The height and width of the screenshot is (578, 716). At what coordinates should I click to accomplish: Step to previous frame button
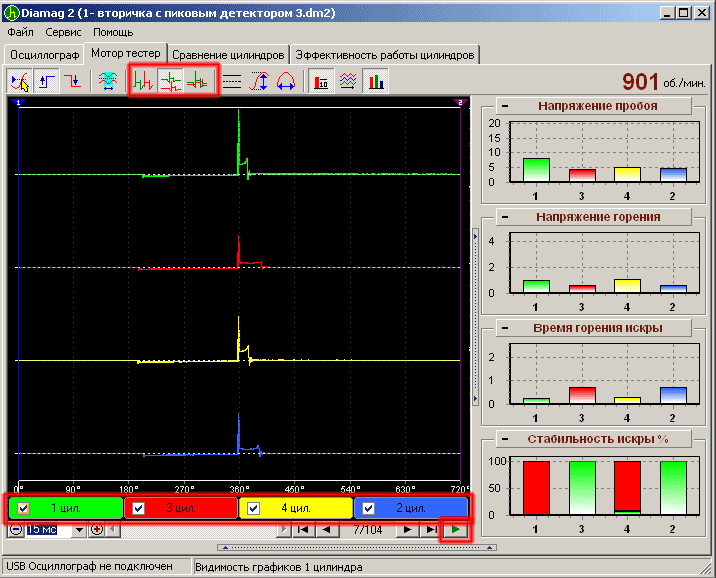pos(326,530)
